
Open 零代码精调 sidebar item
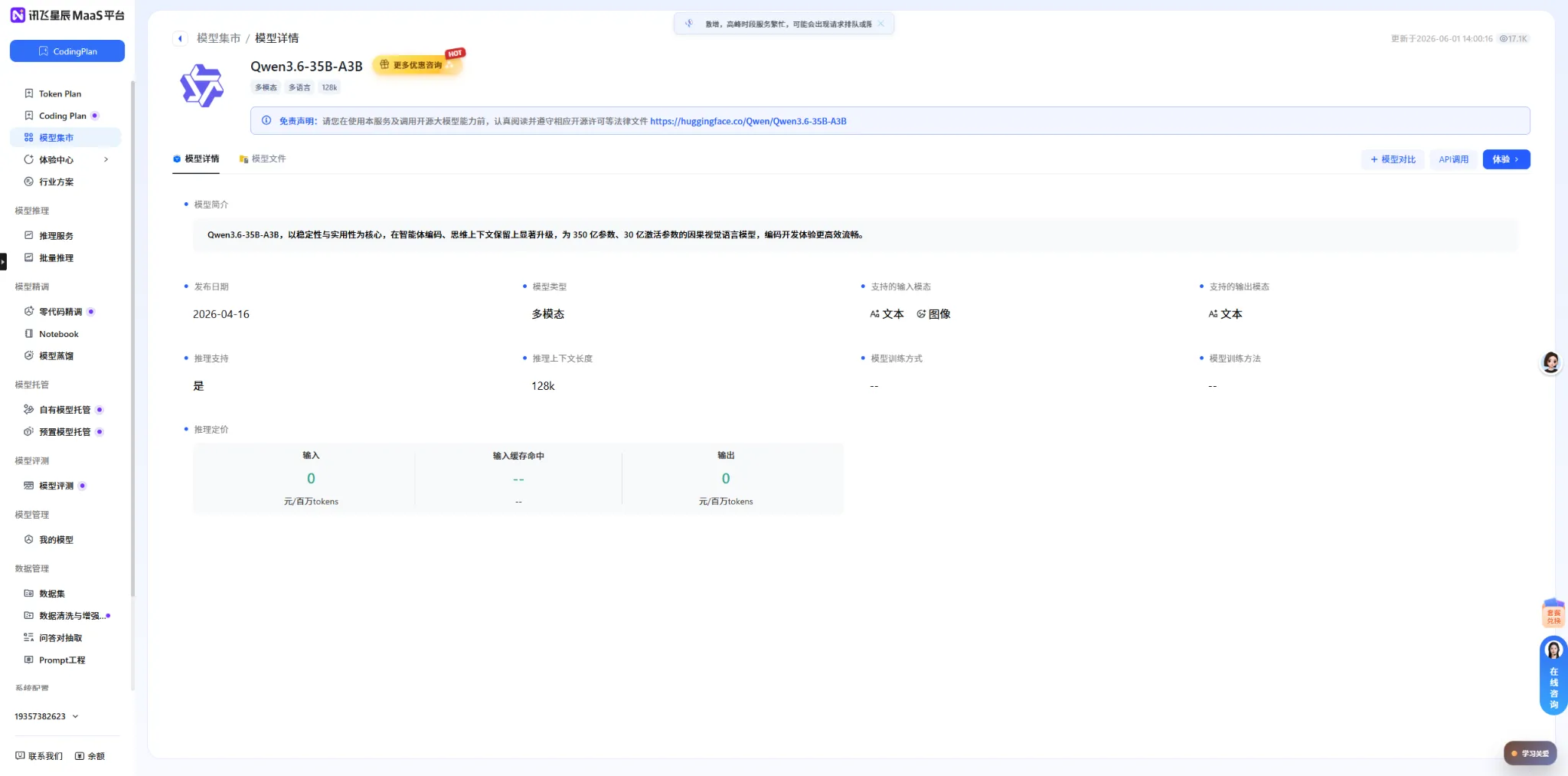[x=60, y=312]
